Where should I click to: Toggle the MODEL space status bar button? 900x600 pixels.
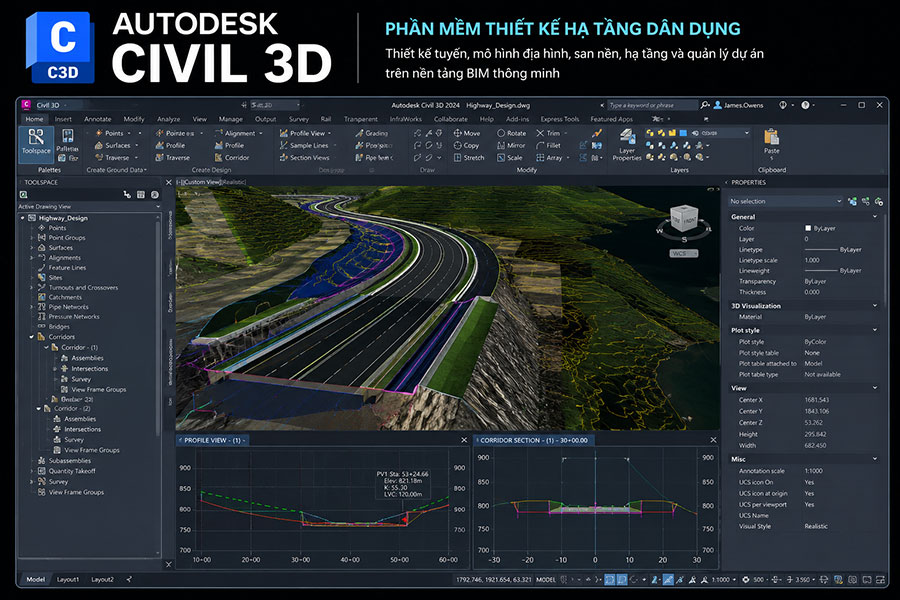coord(545,580)
